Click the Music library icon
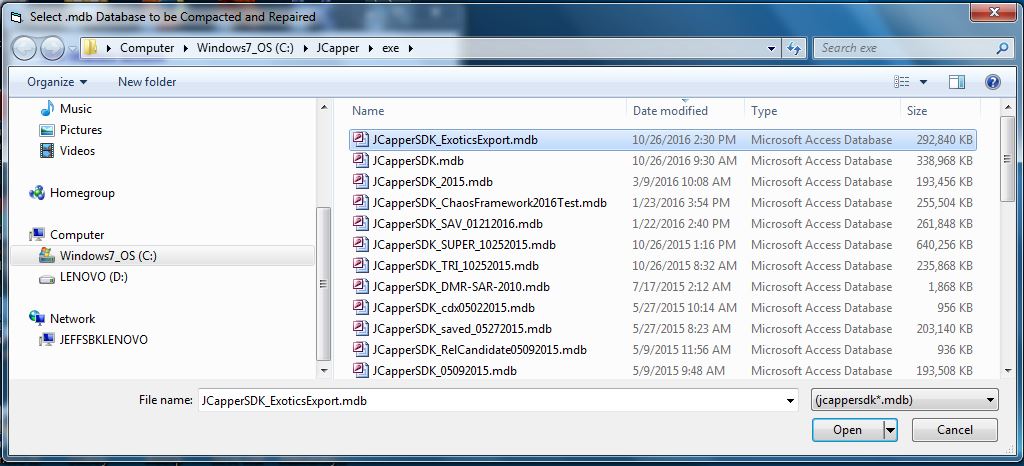1024x466 pixels. point(47,109)
